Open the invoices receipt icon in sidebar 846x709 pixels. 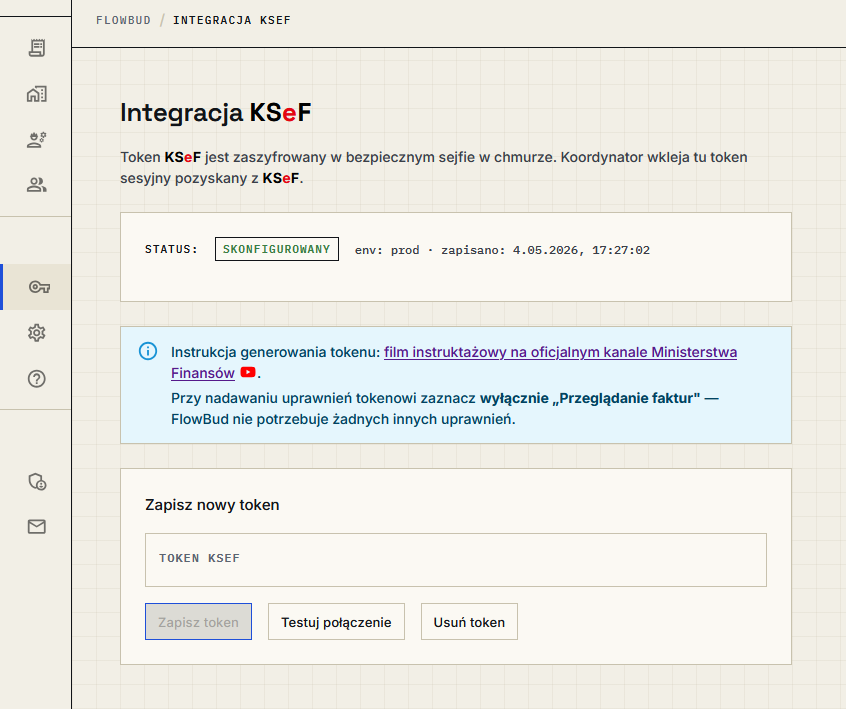point(37,49)
